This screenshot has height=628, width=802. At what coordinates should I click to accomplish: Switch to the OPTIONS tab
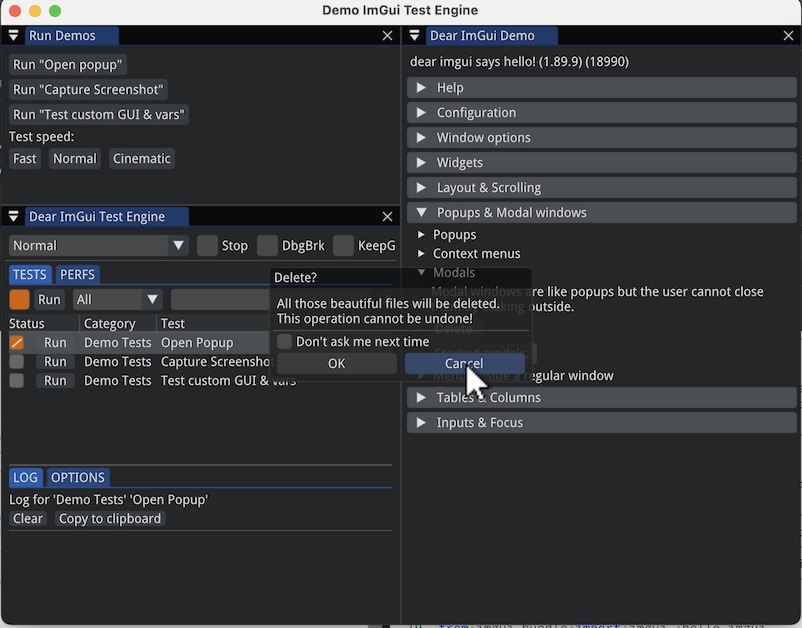point(78,477)
